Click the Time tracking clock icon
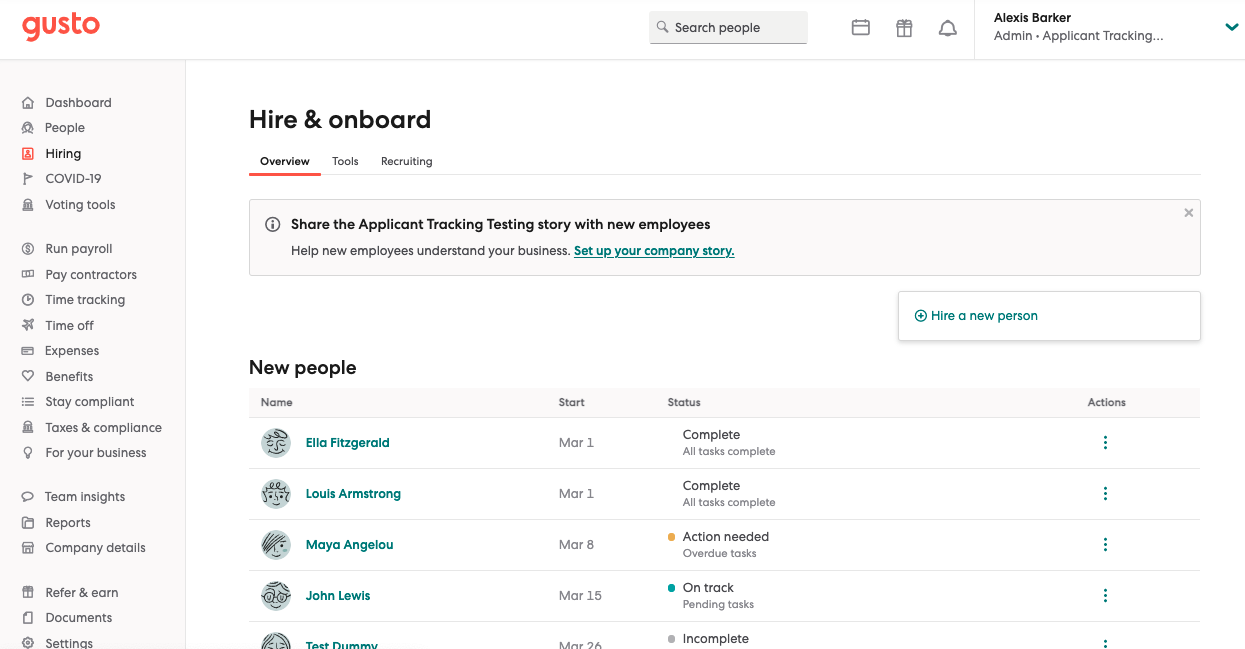The height and width of the screenshot is (649, 1245). point(28,300)
